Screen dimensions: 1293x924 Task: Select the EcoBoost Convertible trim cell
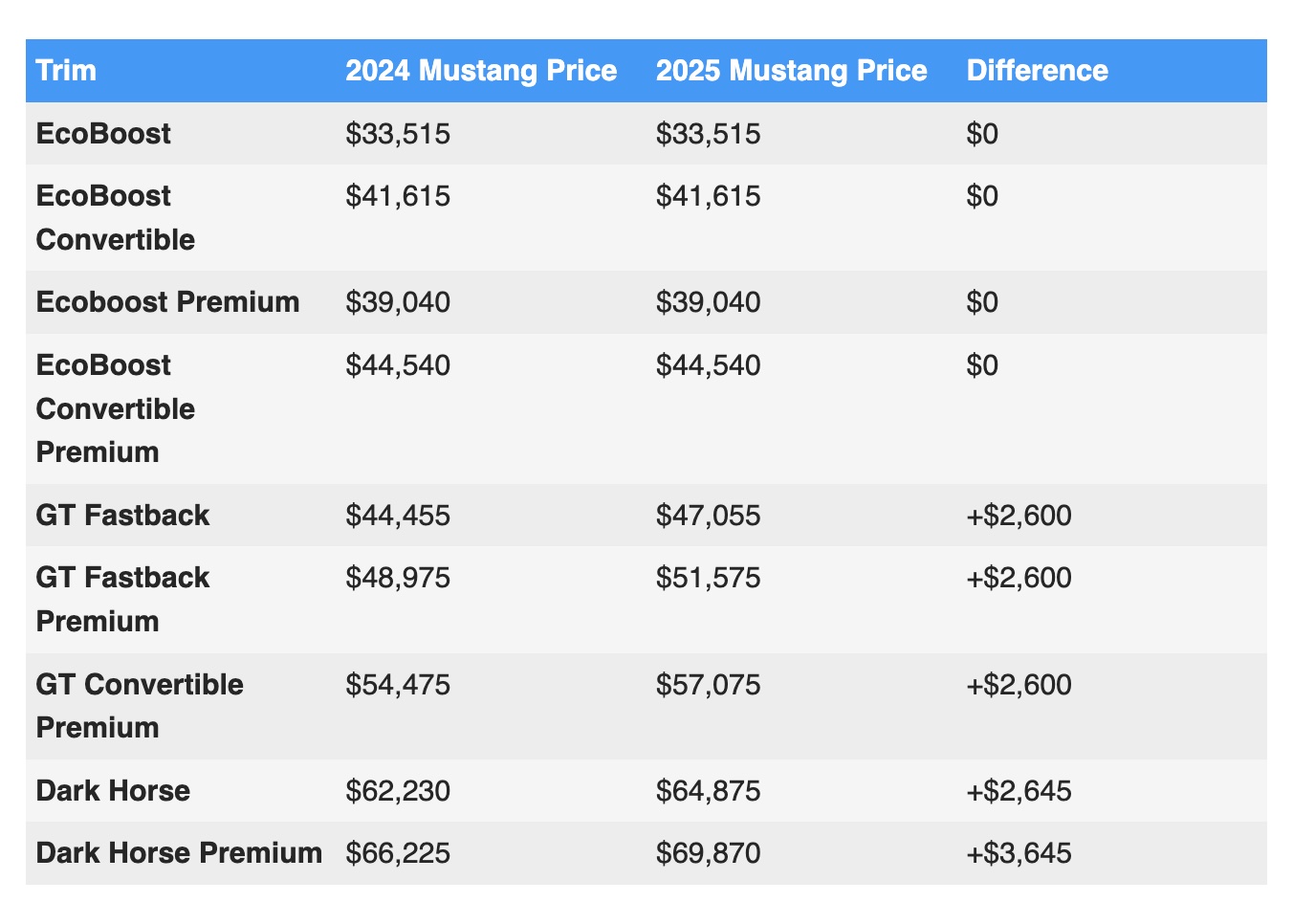[x=115, y=217]
